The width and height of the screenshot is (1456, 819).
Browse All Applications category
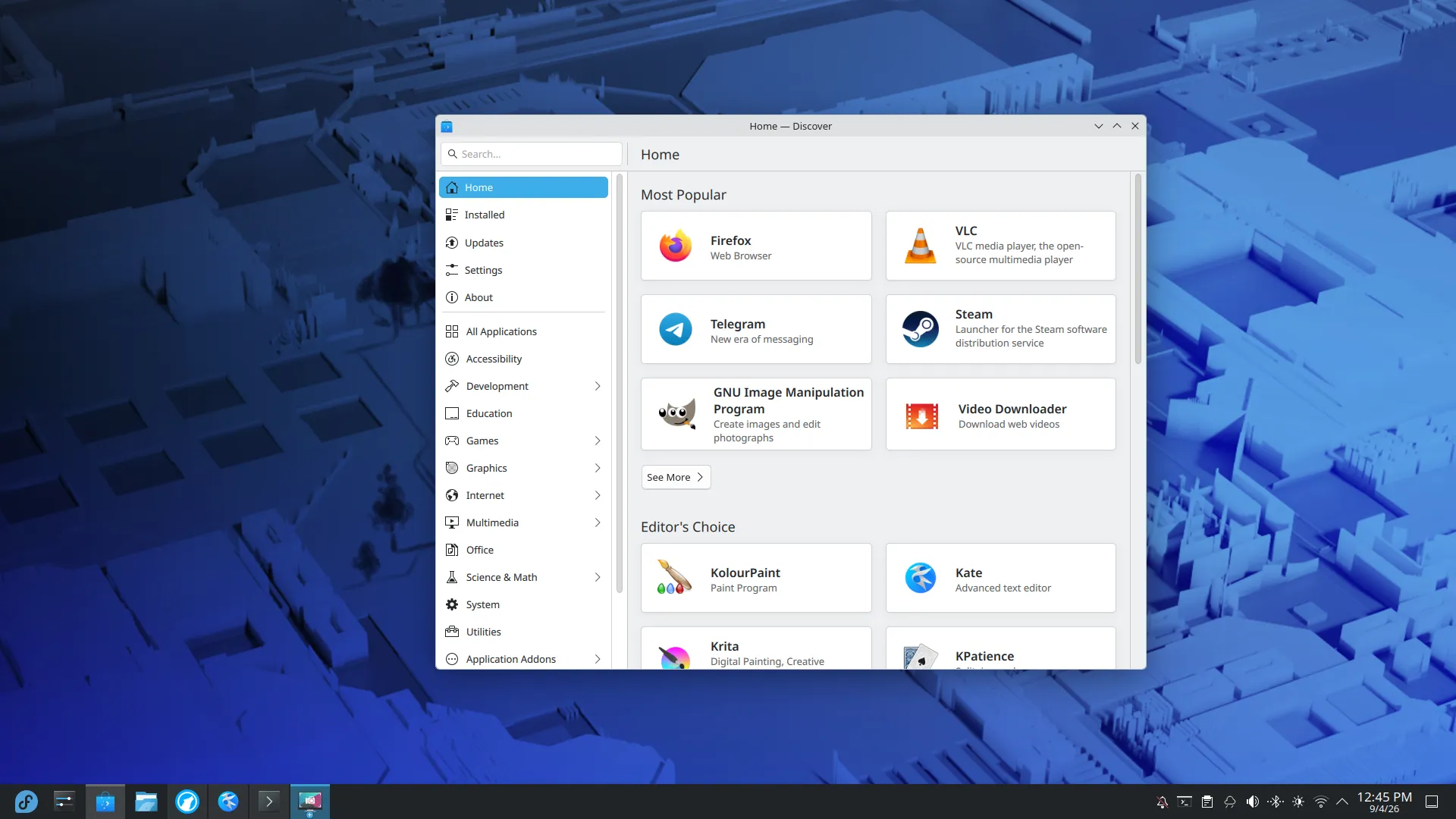pyautogui.click(x=523, y=331)
